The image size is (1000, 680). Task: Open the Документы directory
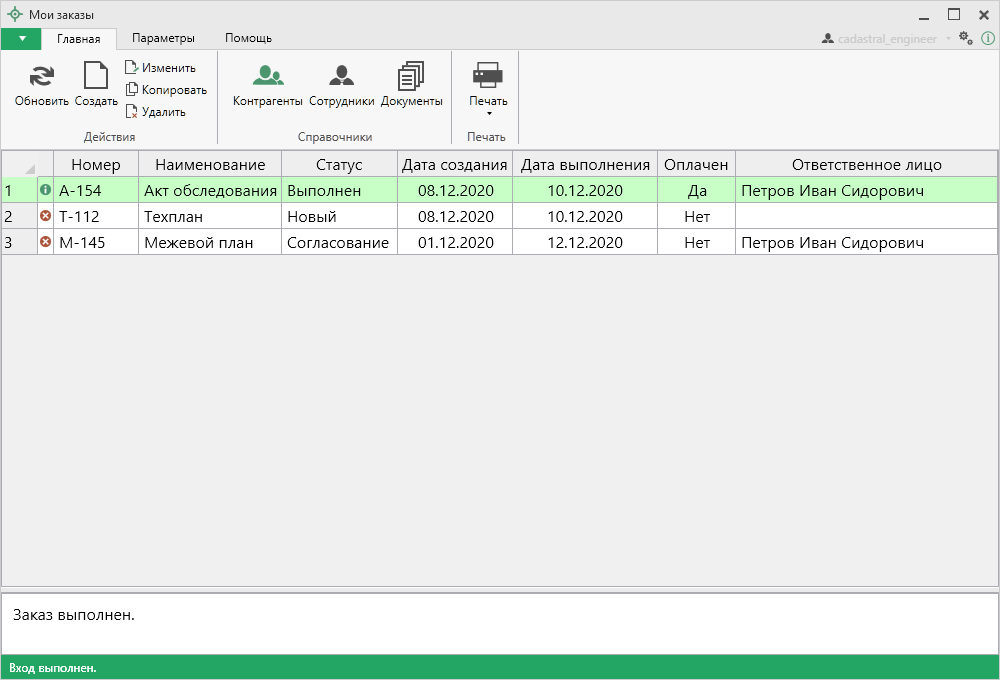click(x=411, y=77)
